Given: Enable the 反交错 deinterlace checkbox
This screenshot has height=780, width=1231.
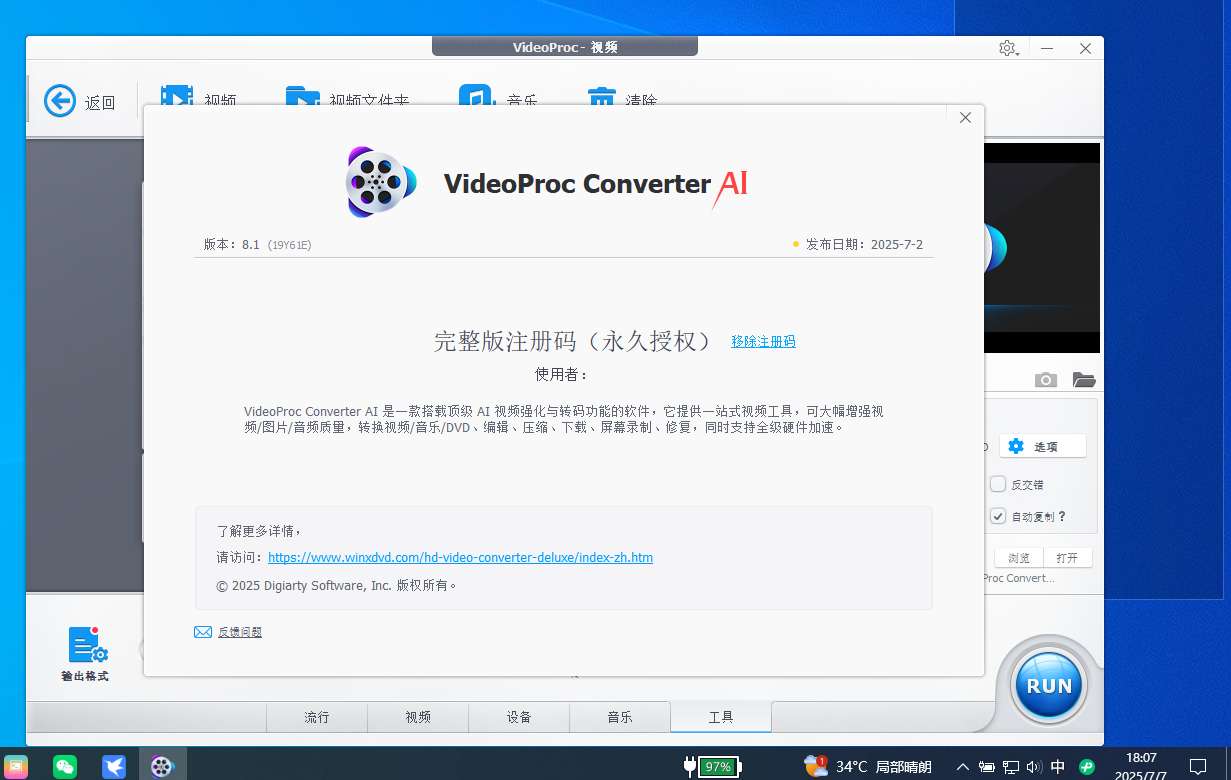Looking at the screenshot, I should coord(998,484).
